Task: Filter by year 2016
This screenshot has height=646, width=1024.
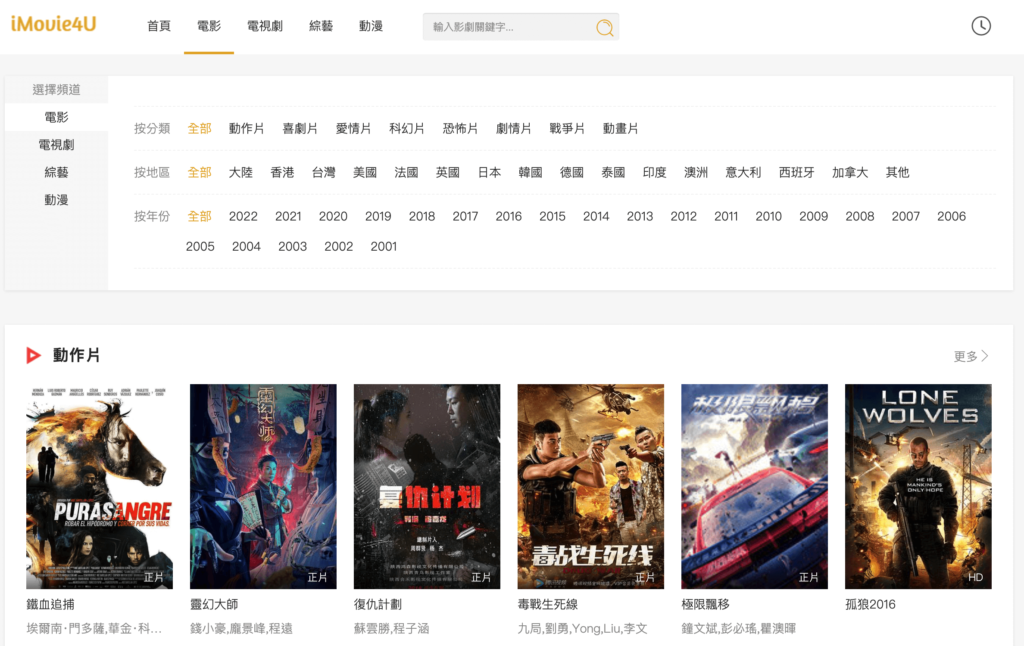Action: [x=509, y=216]
